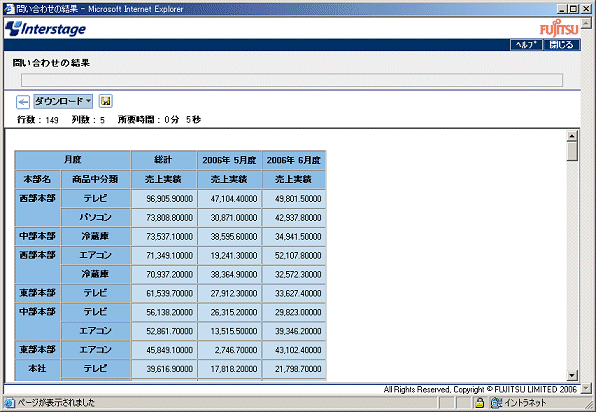Click the page icon in status bar

[x=10, y=402]
